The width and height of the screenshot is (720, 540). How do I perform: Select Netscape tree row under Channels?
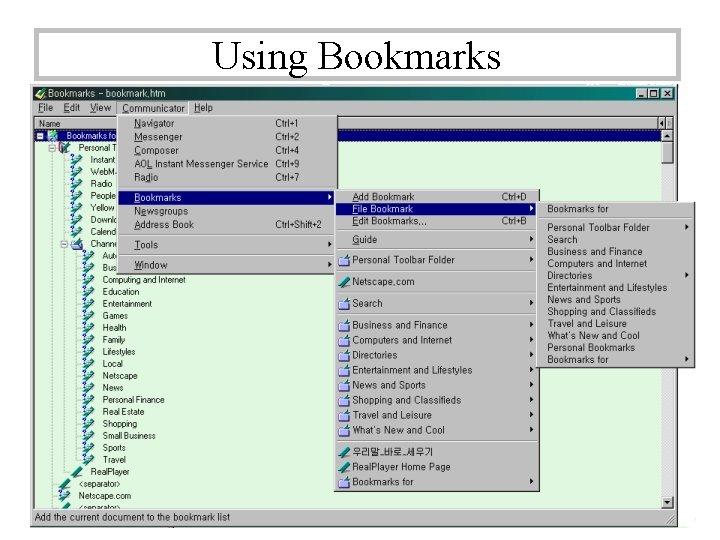119,376
